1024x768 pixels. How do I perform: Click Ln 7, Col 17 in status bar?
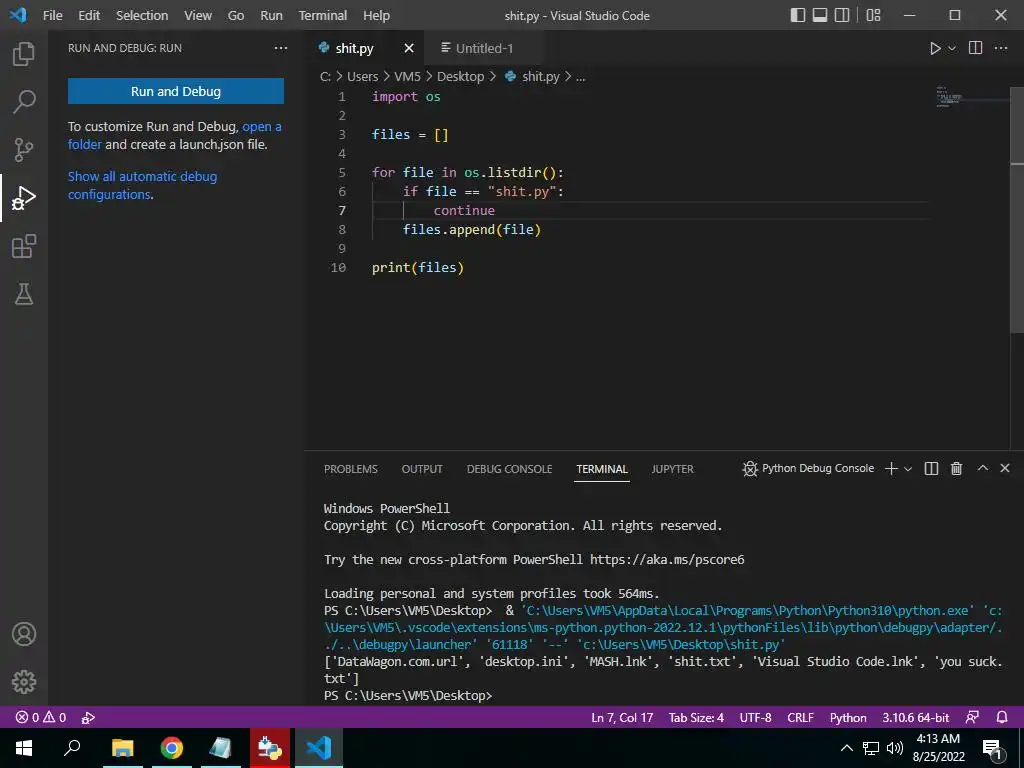click(622, 717)
